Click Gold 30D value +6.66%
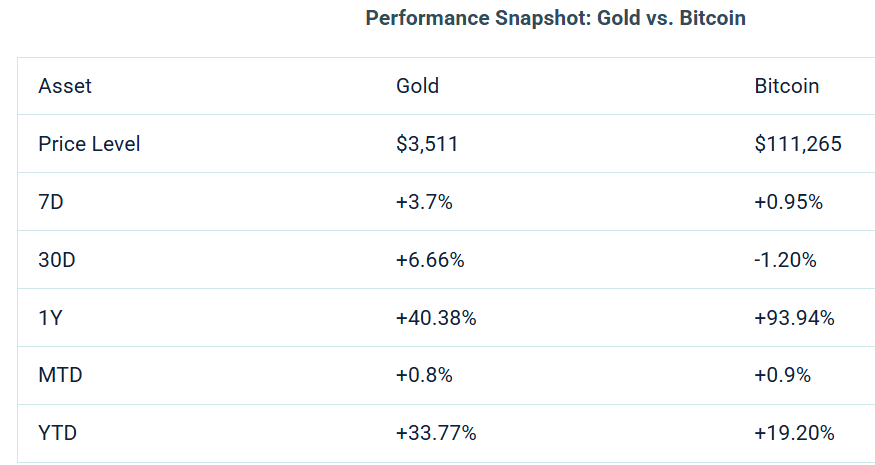The width and height of the screenshot is (875, 465). tap(430, 260)
